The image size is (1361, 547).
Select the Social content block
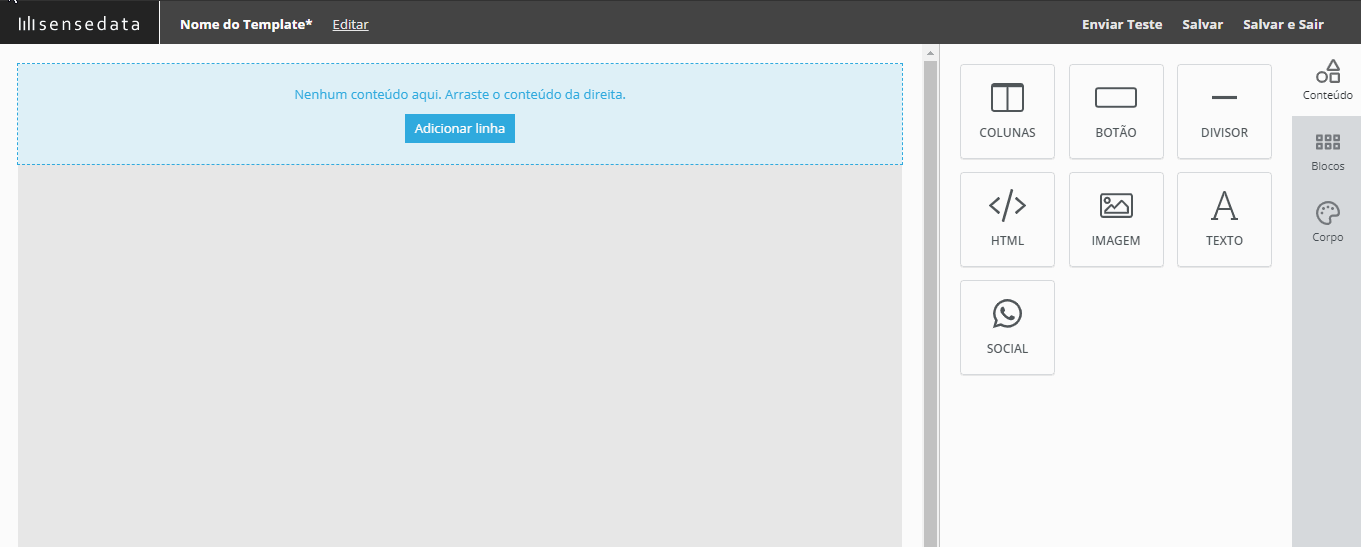click(1007, 327)
